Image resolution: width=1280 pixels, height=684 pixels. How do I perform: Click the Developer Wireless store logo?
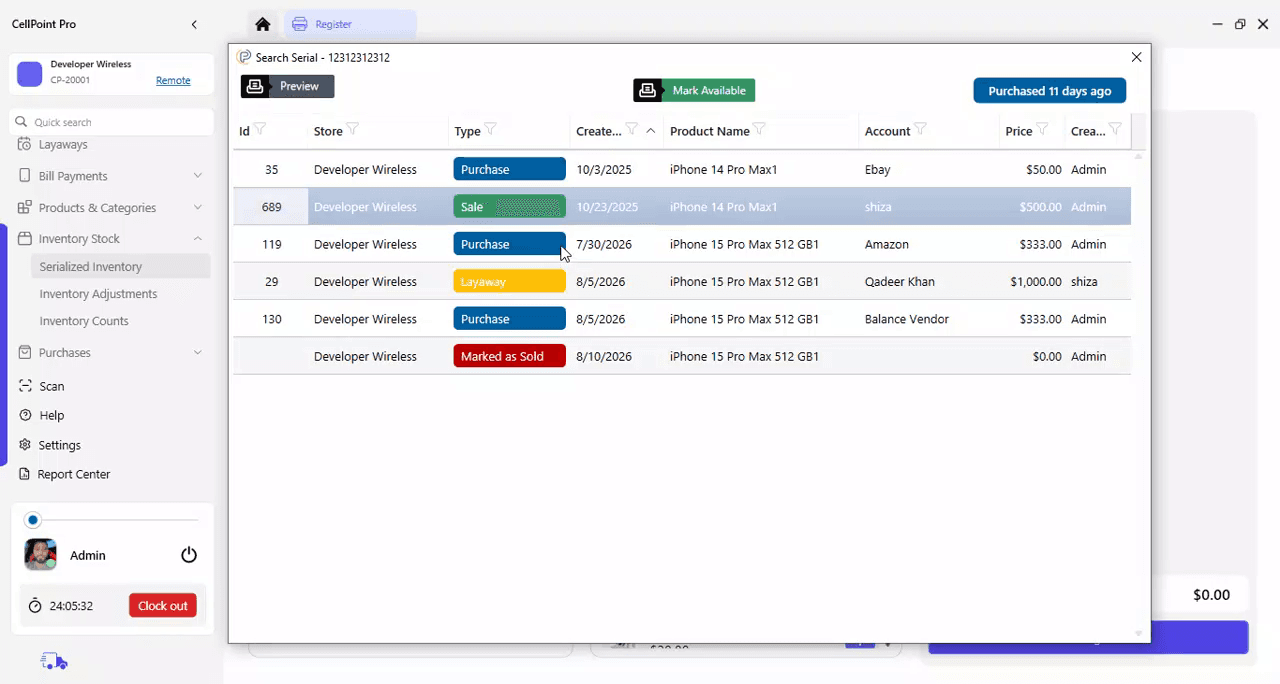tap(30, 73)
